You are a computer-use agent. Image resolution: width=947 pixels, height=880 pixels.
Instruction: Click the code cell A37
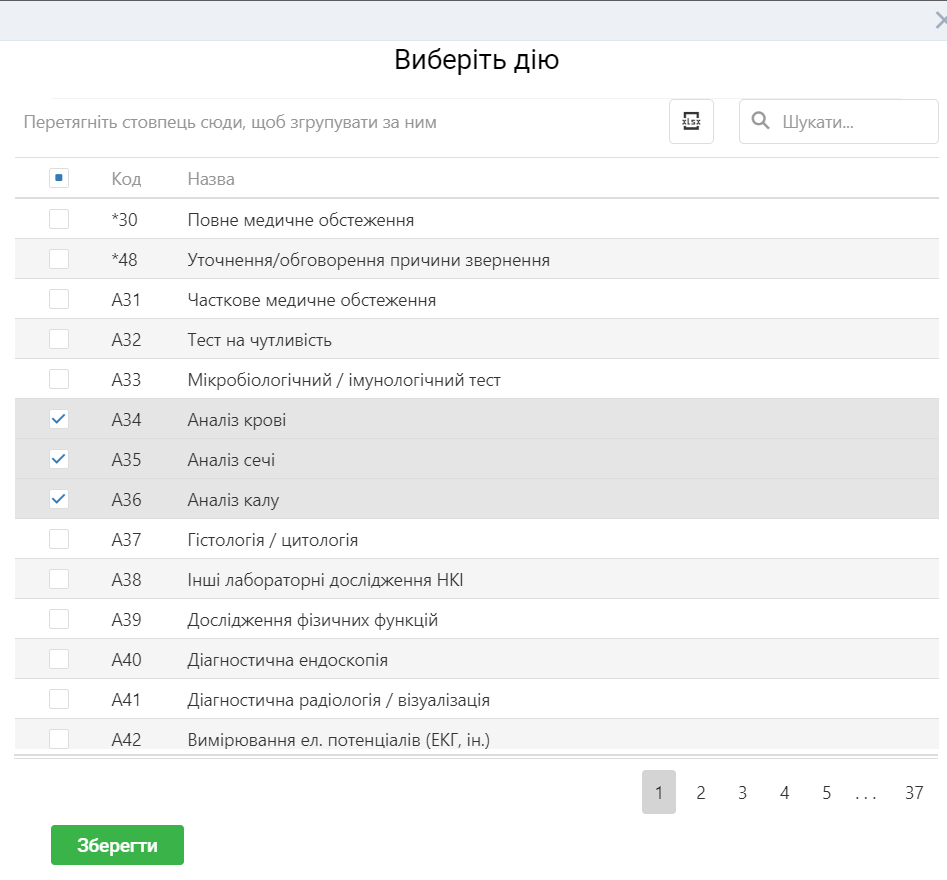(x=126, y=539)
